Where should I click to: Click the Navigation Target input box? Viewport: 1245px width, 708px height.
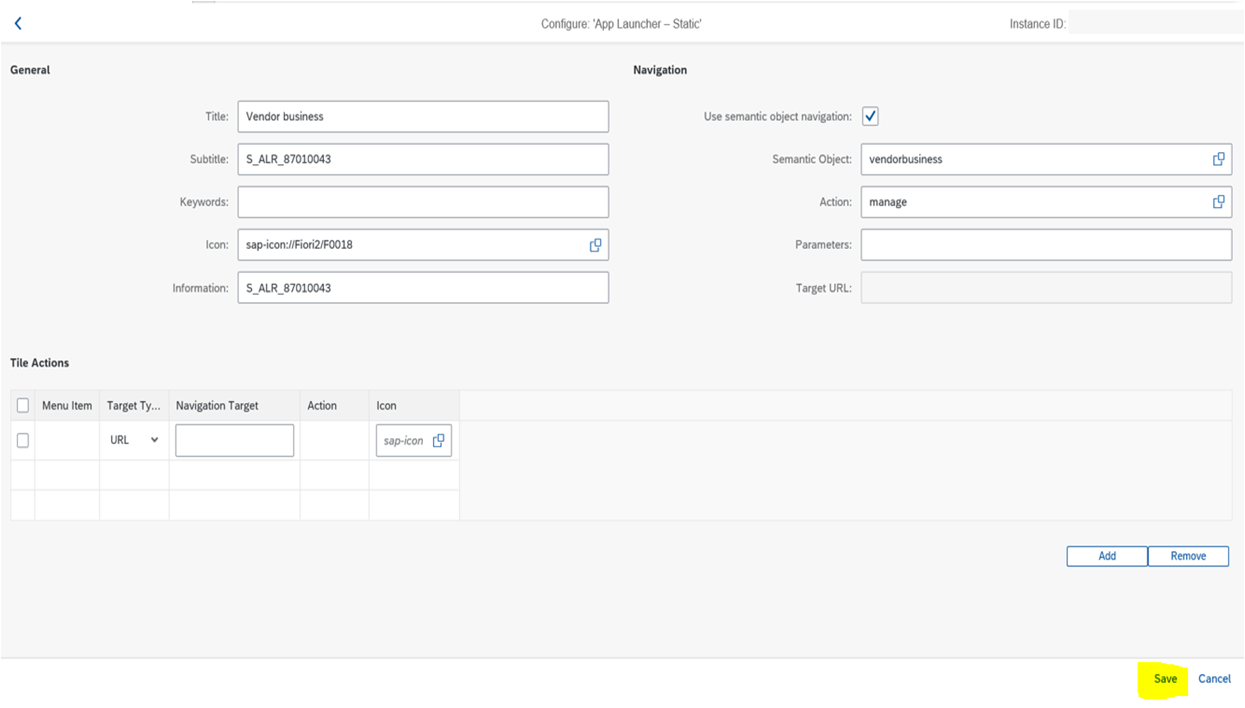234,440
